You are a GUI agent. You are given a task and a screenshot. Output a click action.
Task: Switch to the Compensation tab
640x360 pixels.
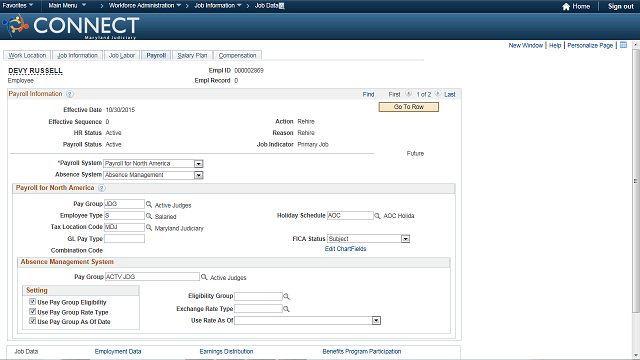click(237, 56)
